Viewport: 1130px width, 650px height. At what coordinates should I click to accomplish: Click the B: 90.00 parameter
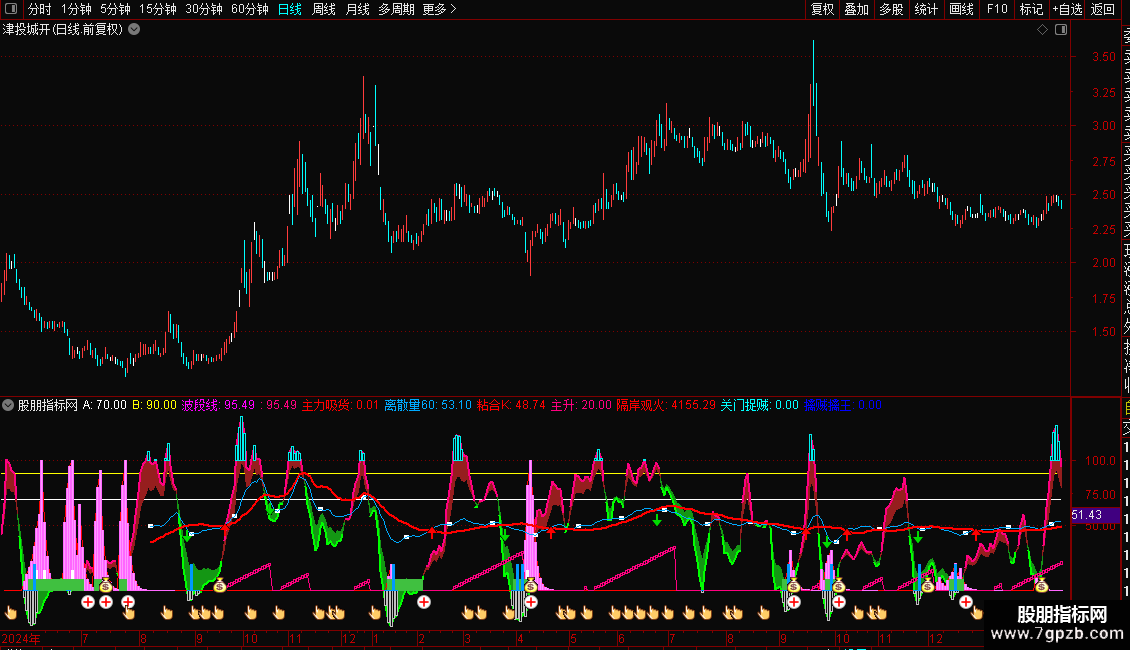coord(154,405)
